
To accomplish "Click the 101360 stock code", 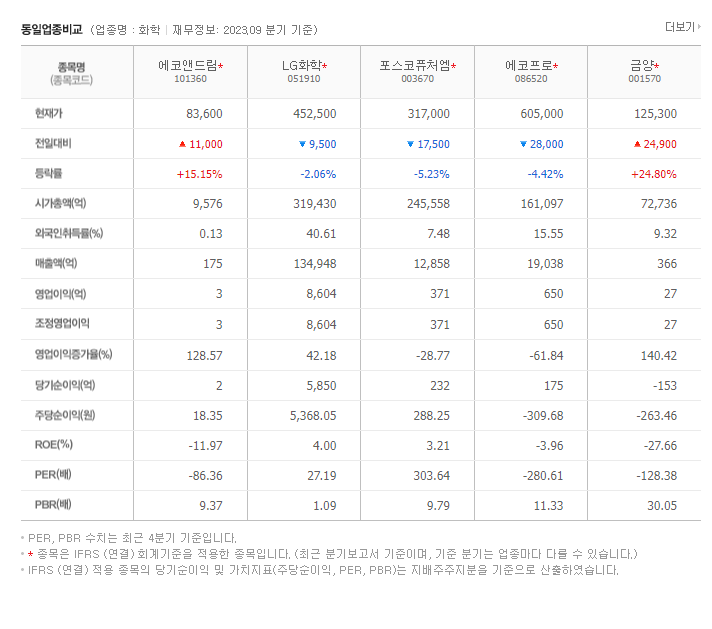I will tap(190, 79).
